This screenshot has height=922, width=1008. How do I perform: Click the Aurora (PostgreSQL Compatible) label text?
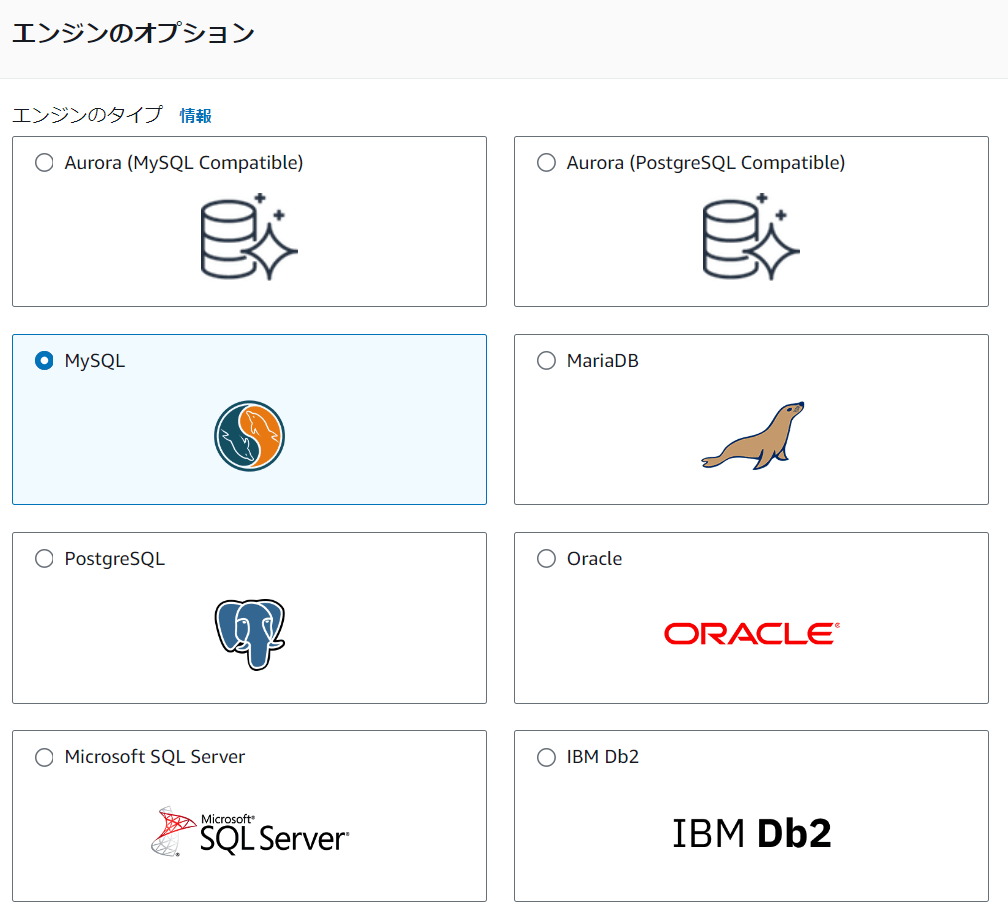click(706, 163)
